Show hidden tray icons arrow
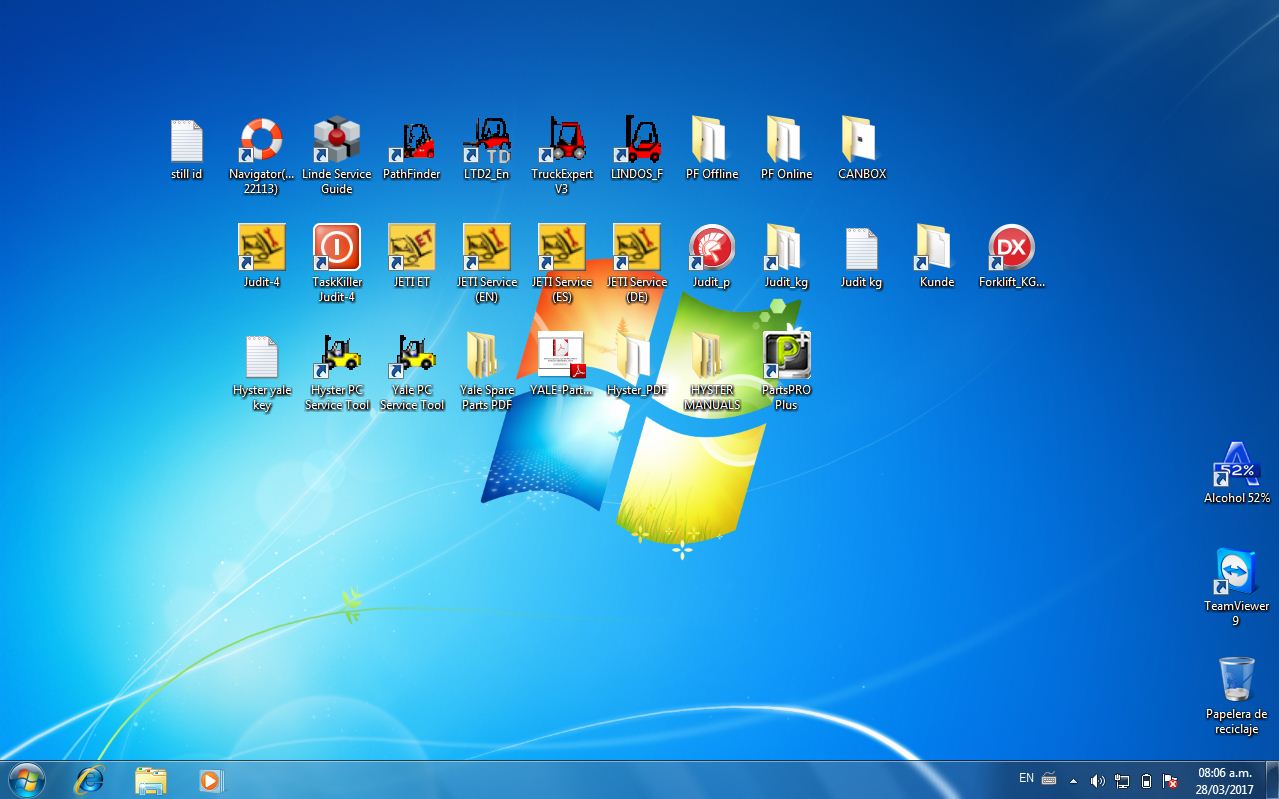Image resolution: width=1279 pixels, height=799 pixels. pyautogui.click(x=1074, y=781)
